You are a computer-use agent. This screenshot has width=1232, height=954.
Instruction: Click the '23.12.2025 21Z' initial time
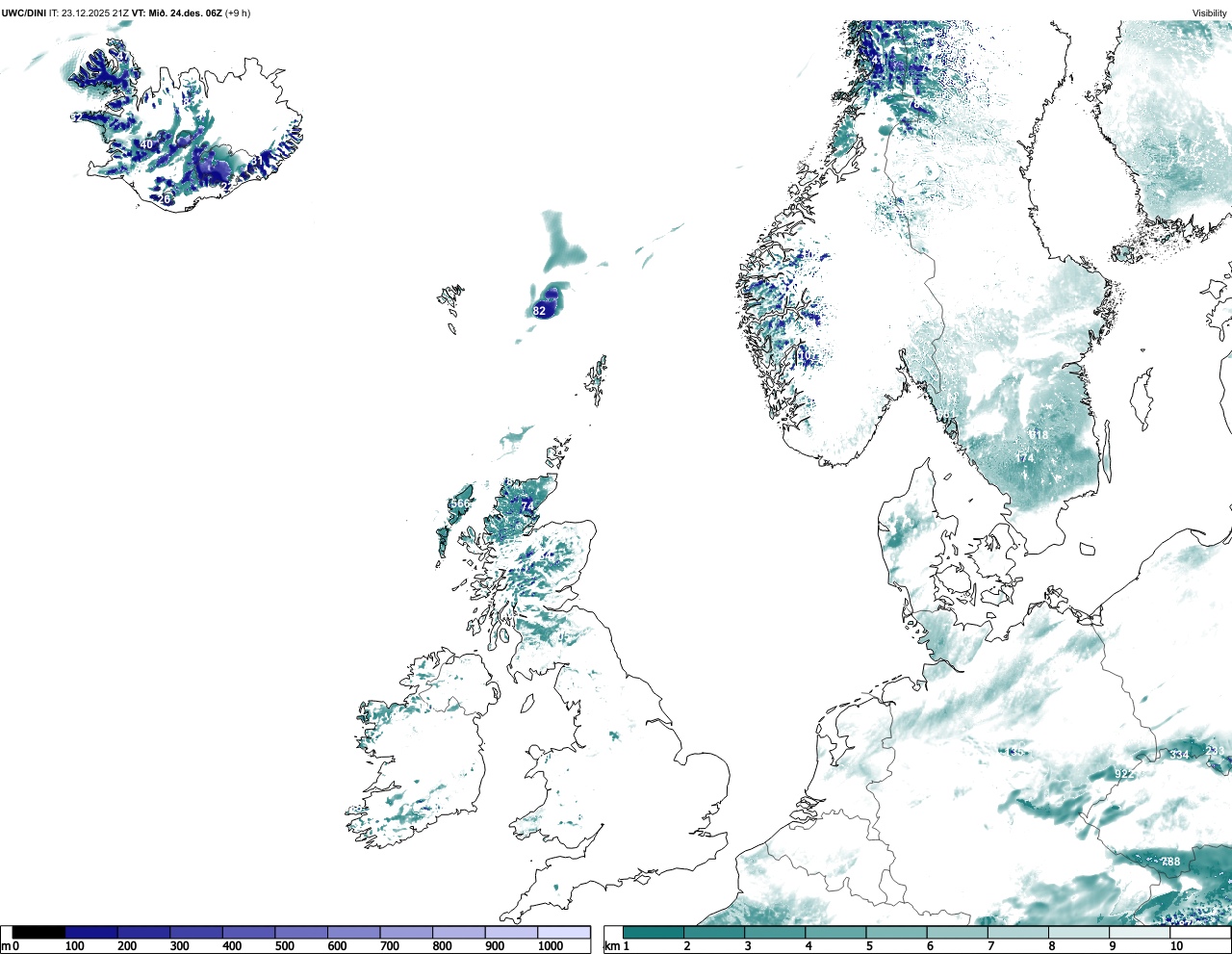point(95,13)
